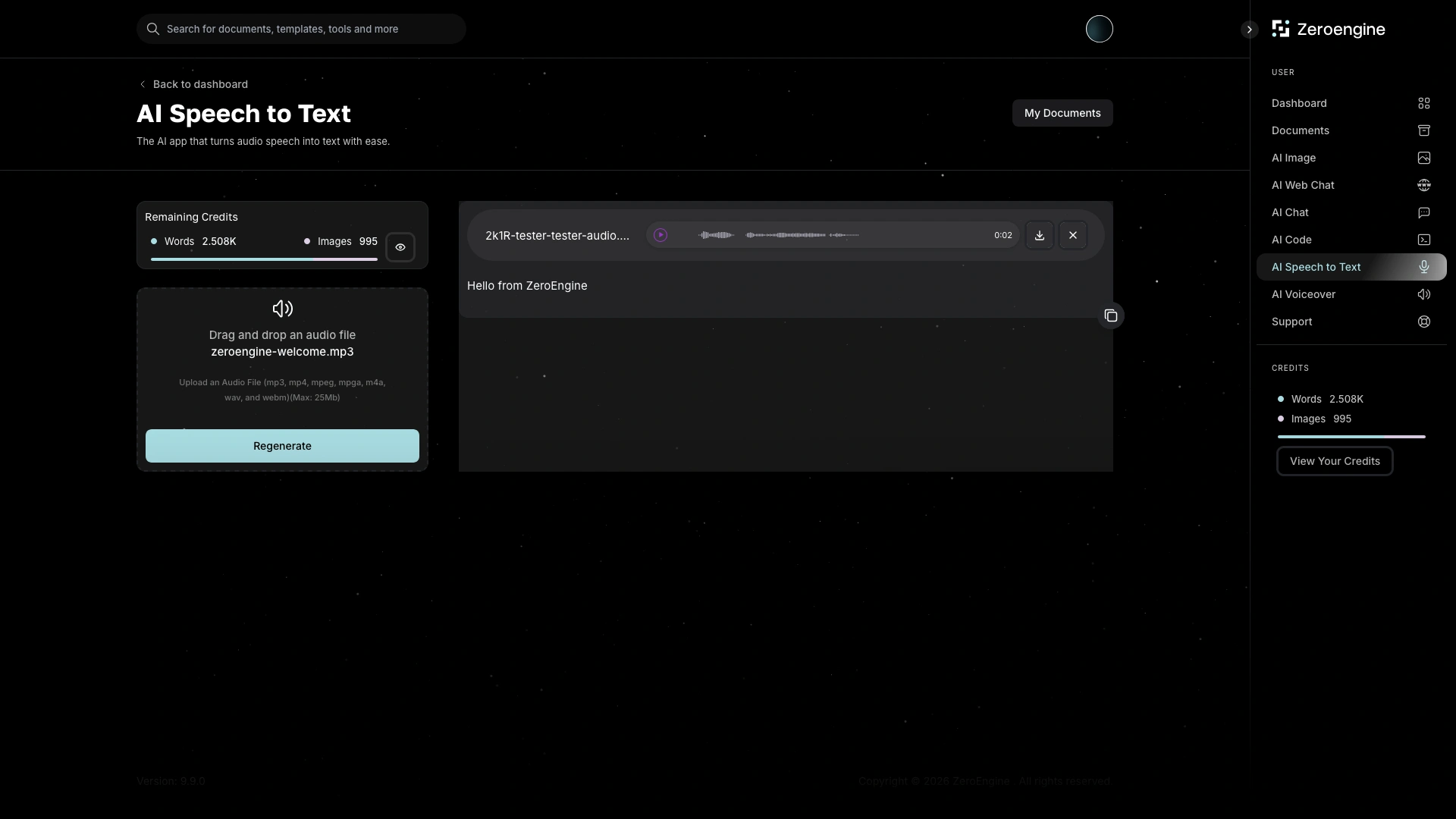Open the user avatar menu
The image size is (1456, 819).
click(x=1099, y=29)
